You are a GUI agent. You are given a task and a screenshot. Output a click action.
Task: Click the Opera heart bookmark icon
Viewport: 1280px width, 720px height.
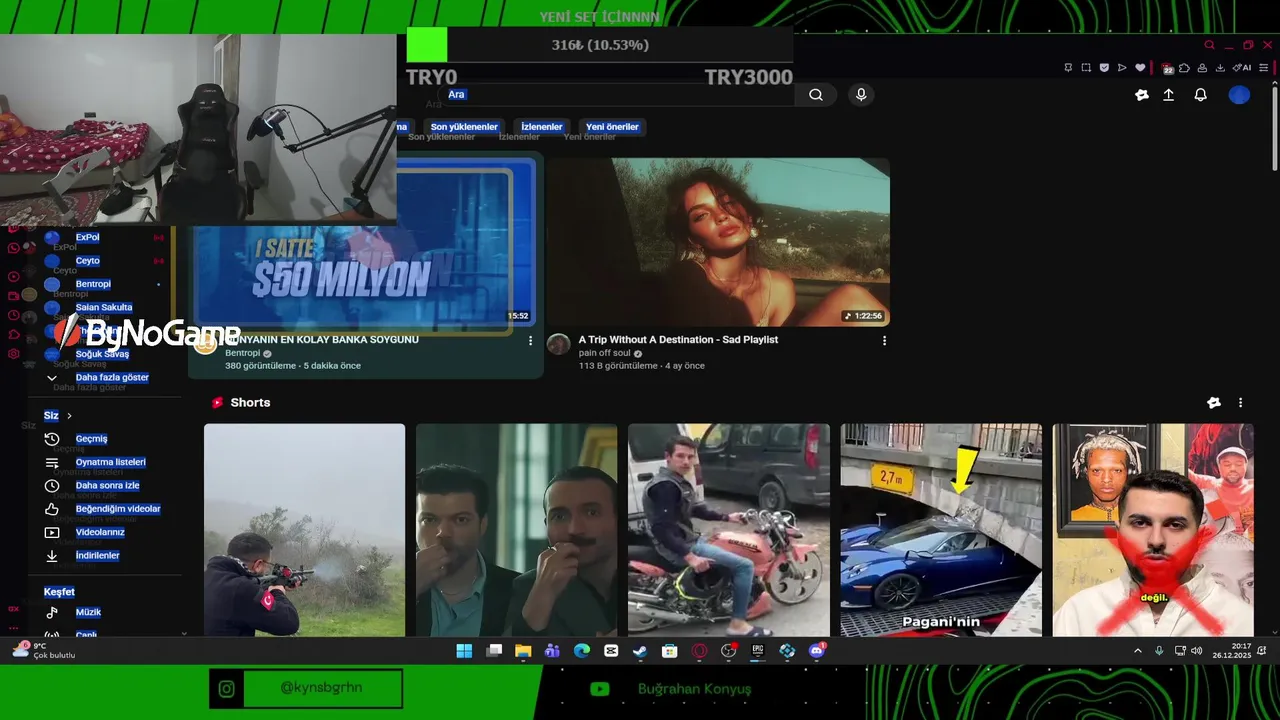pos(1140,68)
